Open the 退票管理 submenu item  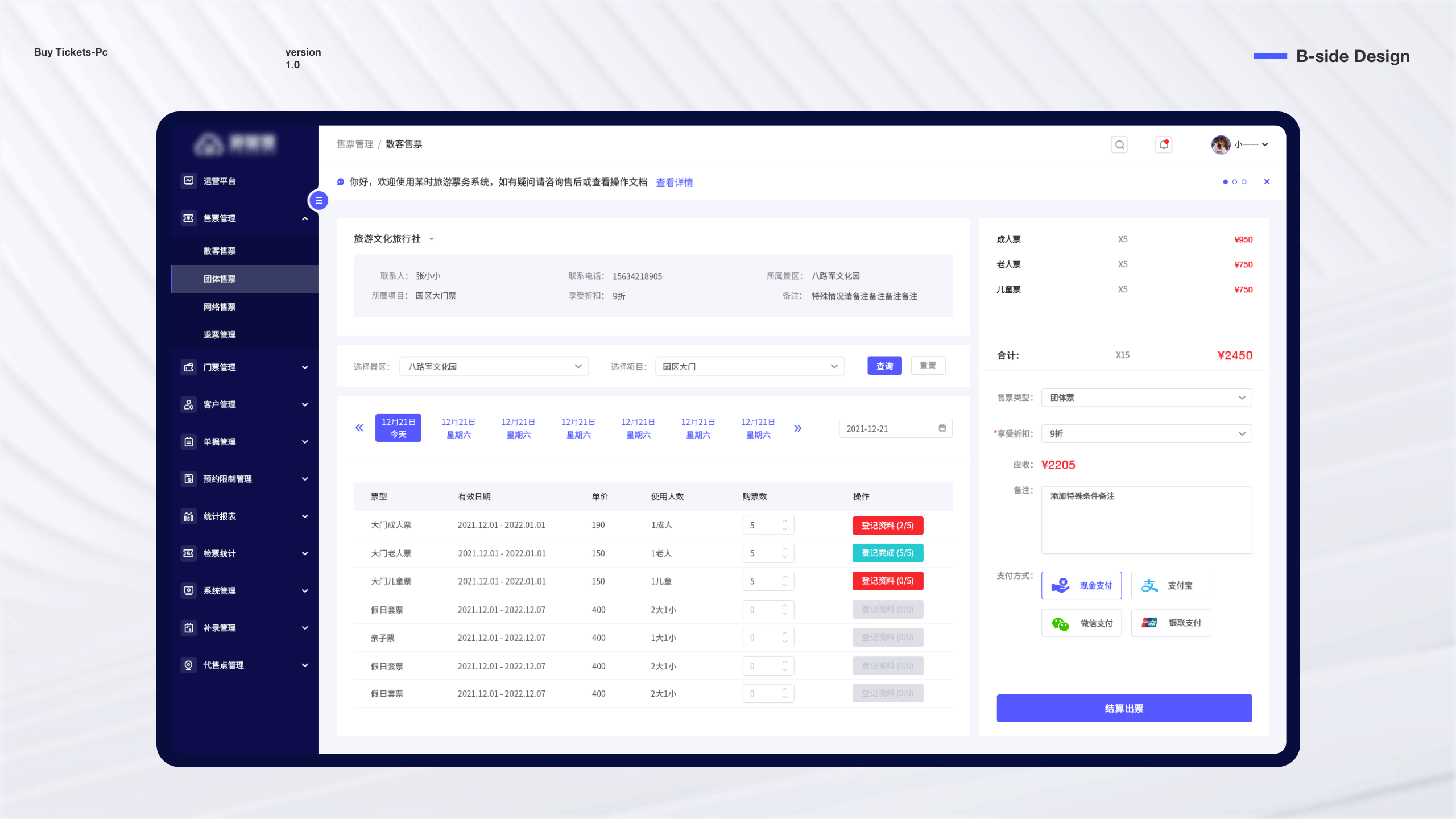pyautogui.click(x=245, y=334)
